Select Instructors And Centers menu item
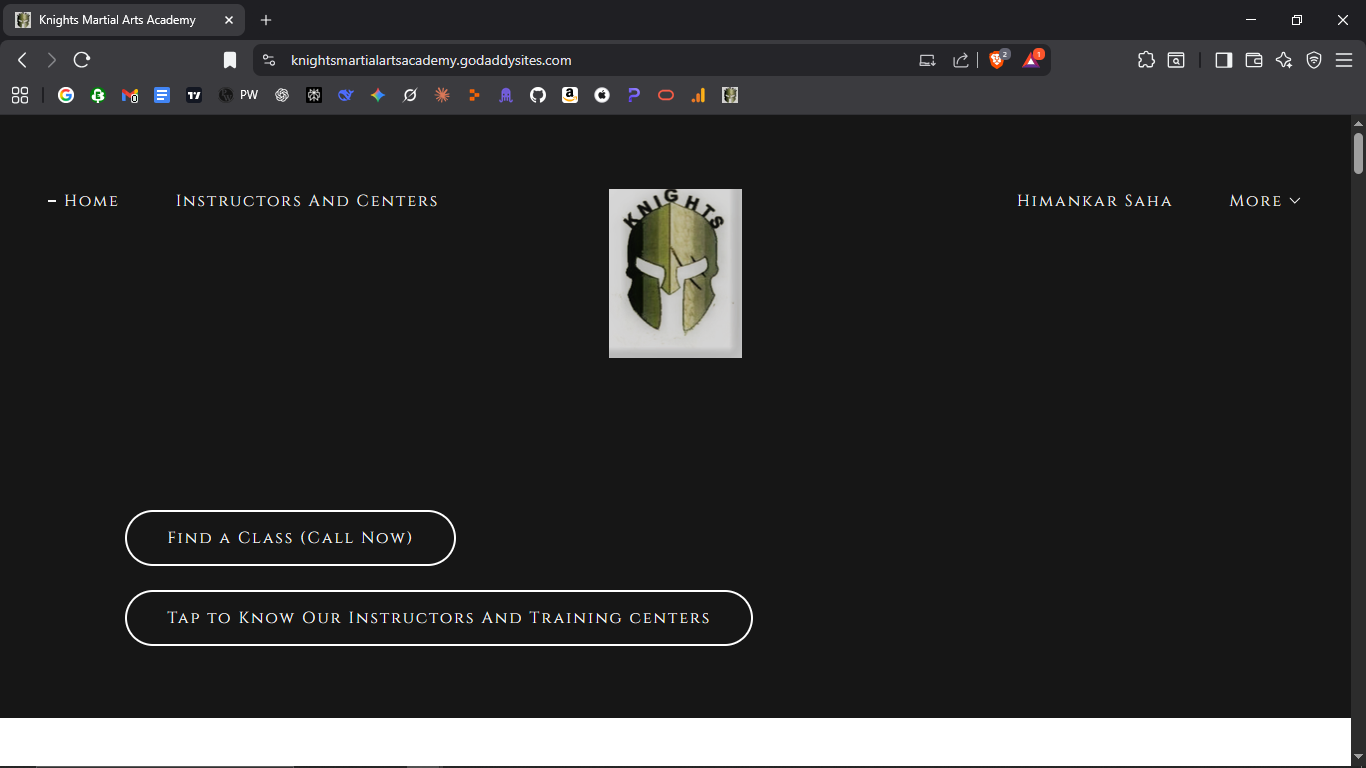The image size is (1366, 768). (307, 200)
